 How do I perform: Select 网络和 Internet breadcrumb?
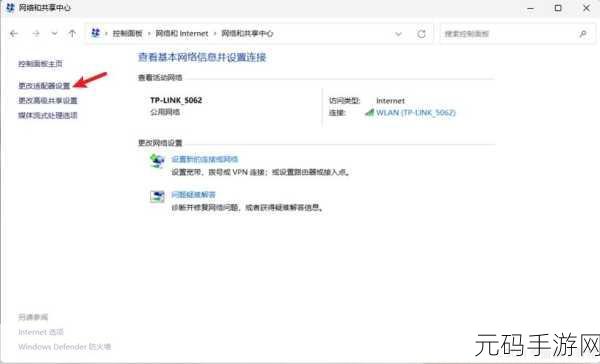182,34
